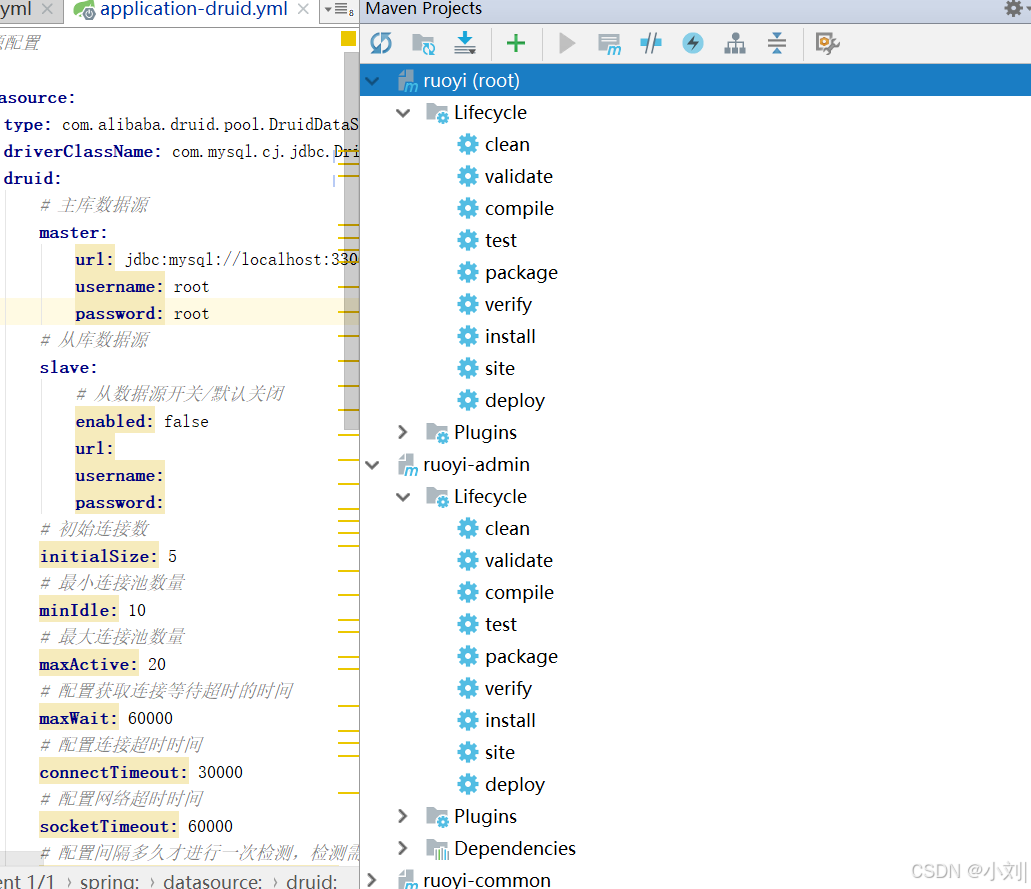Open Execute Maven Goal dialog

pos(609,43)
